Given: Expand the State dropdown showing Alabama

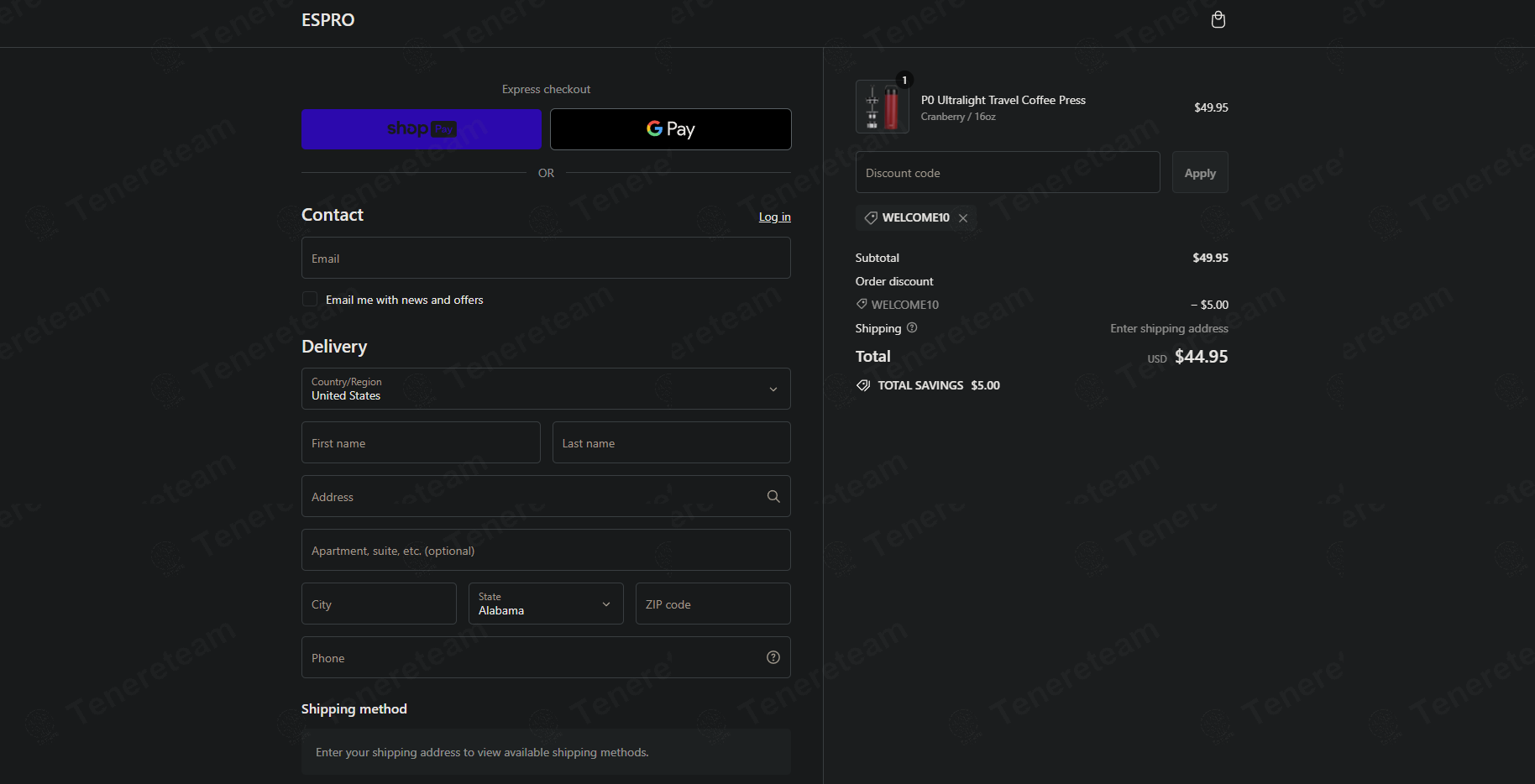Looking at the screenshot, I should point(546,604).
